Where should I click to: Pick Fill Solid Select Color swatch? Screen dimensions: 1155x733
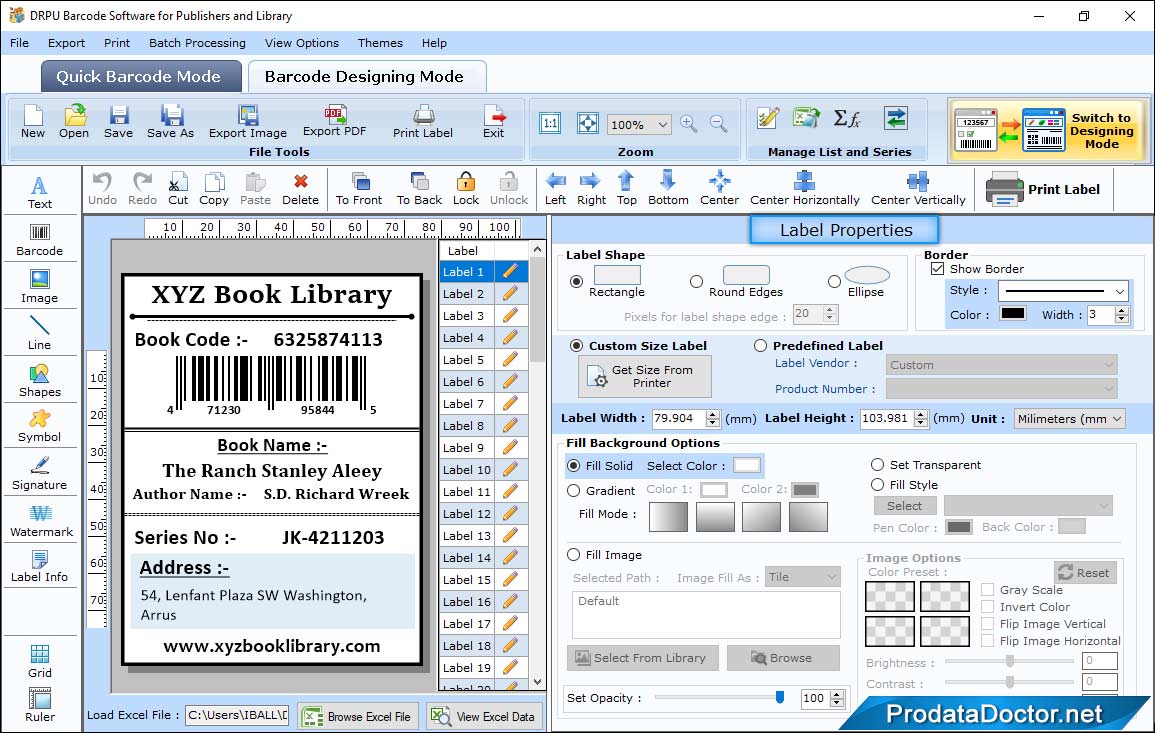(747, 465)
